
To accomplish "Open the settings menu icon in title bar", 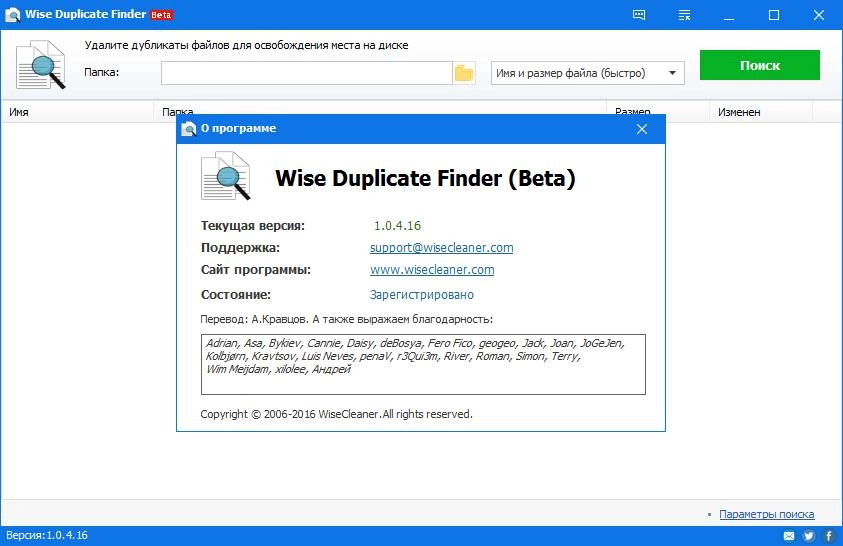I will tap(684, 15).
